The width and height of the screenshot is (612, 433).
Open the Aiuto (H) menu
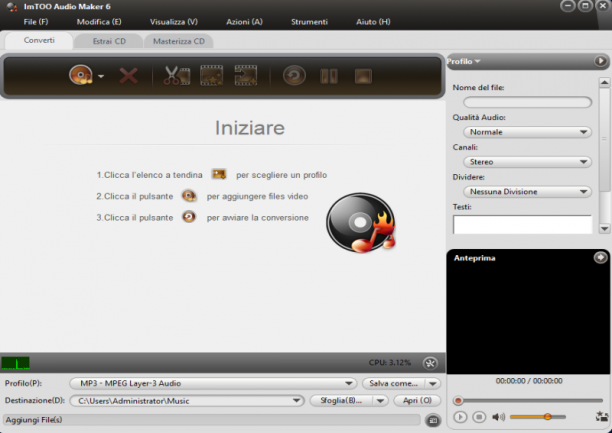click(373, 22)
